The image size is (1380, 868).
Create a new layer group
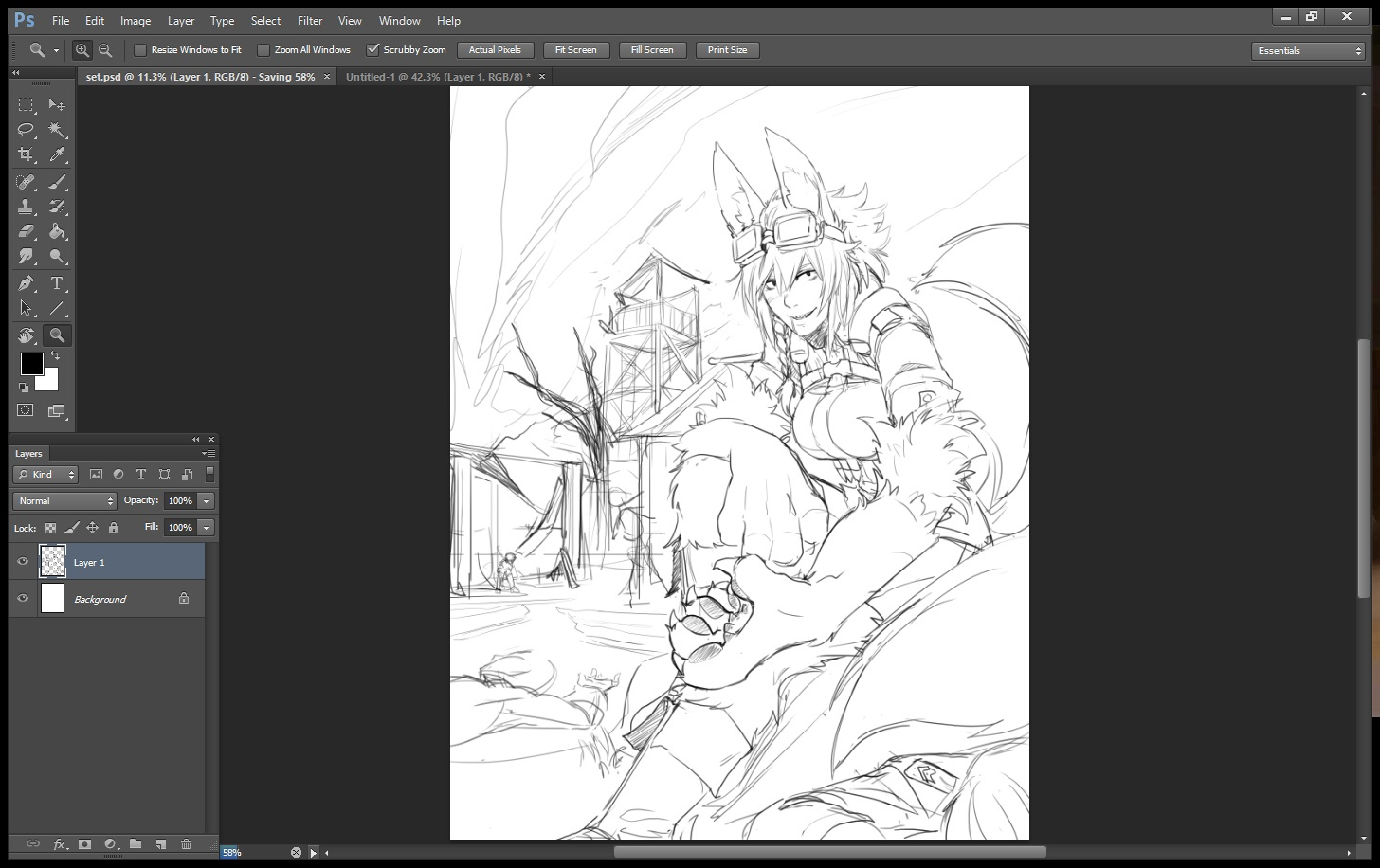click(136, 843)
